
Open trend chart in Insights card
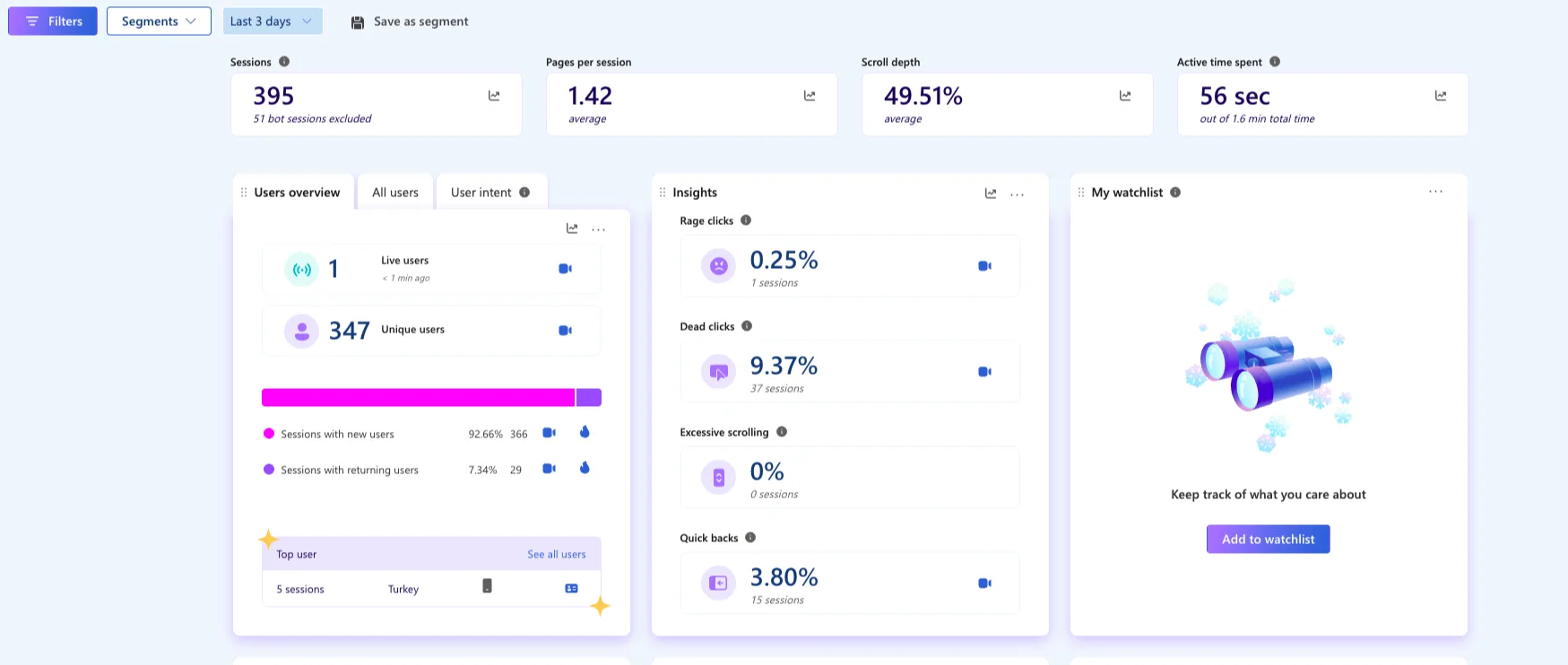991,194
